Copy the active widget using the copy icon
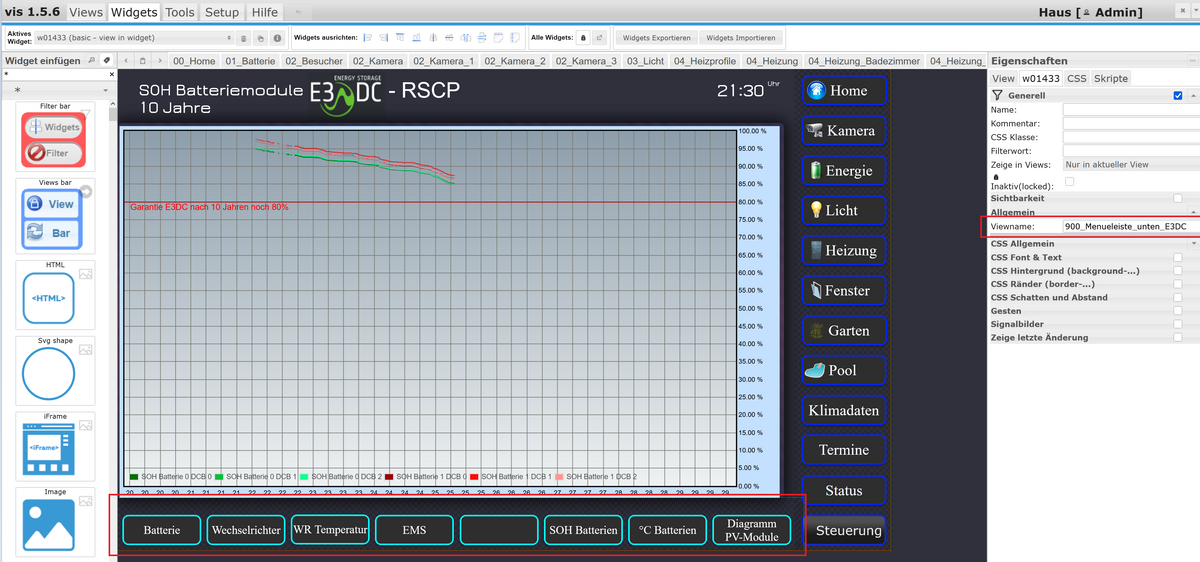 pyautogui.click(x=260, y=38)
